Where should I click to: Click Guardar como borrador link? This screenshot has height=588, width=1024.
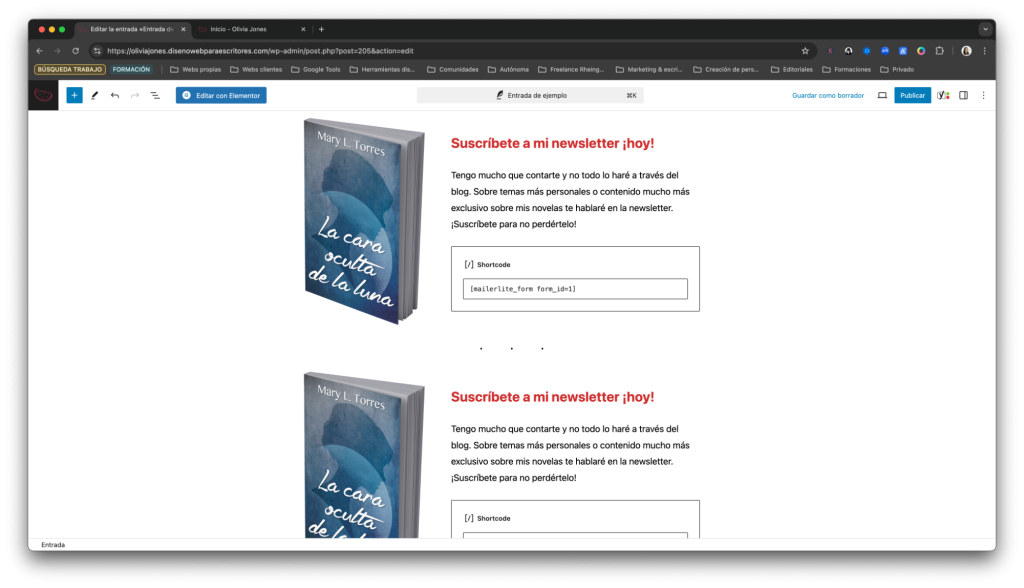[x=828, y=95]
